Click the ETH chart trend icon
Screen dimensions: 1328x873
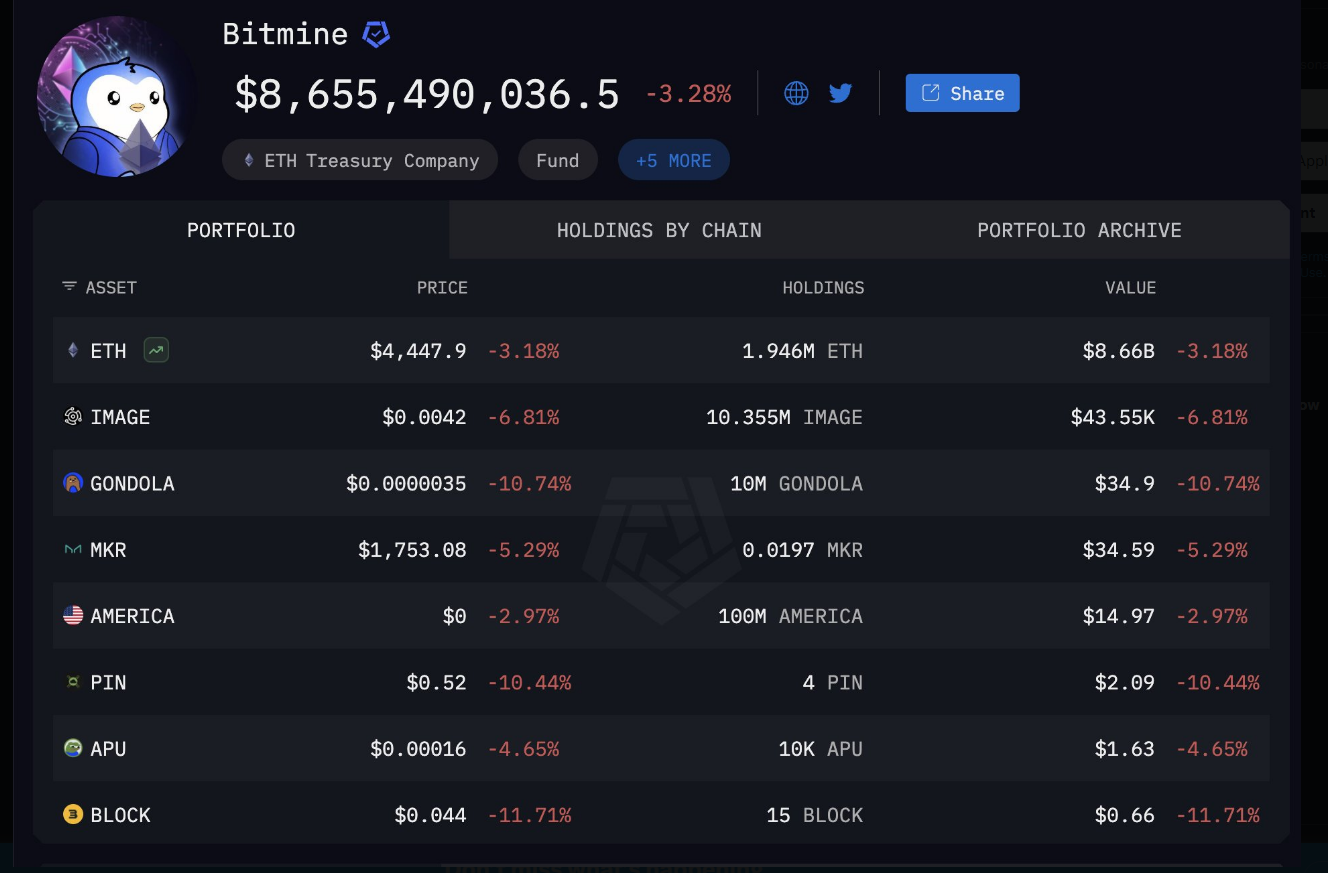click(x=156, y=350)
